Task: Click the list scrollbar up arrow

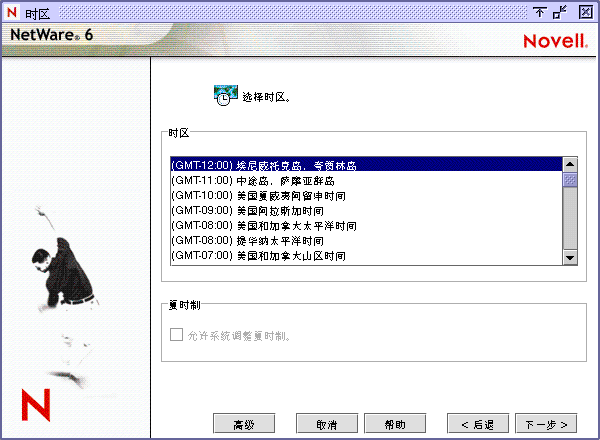Action: [x=570, y=165]
